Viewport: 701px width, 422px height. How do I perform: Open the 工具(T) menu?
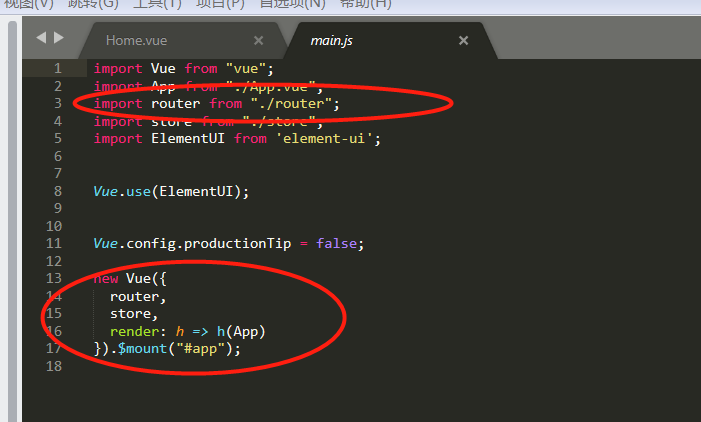(x=157, y=4)
